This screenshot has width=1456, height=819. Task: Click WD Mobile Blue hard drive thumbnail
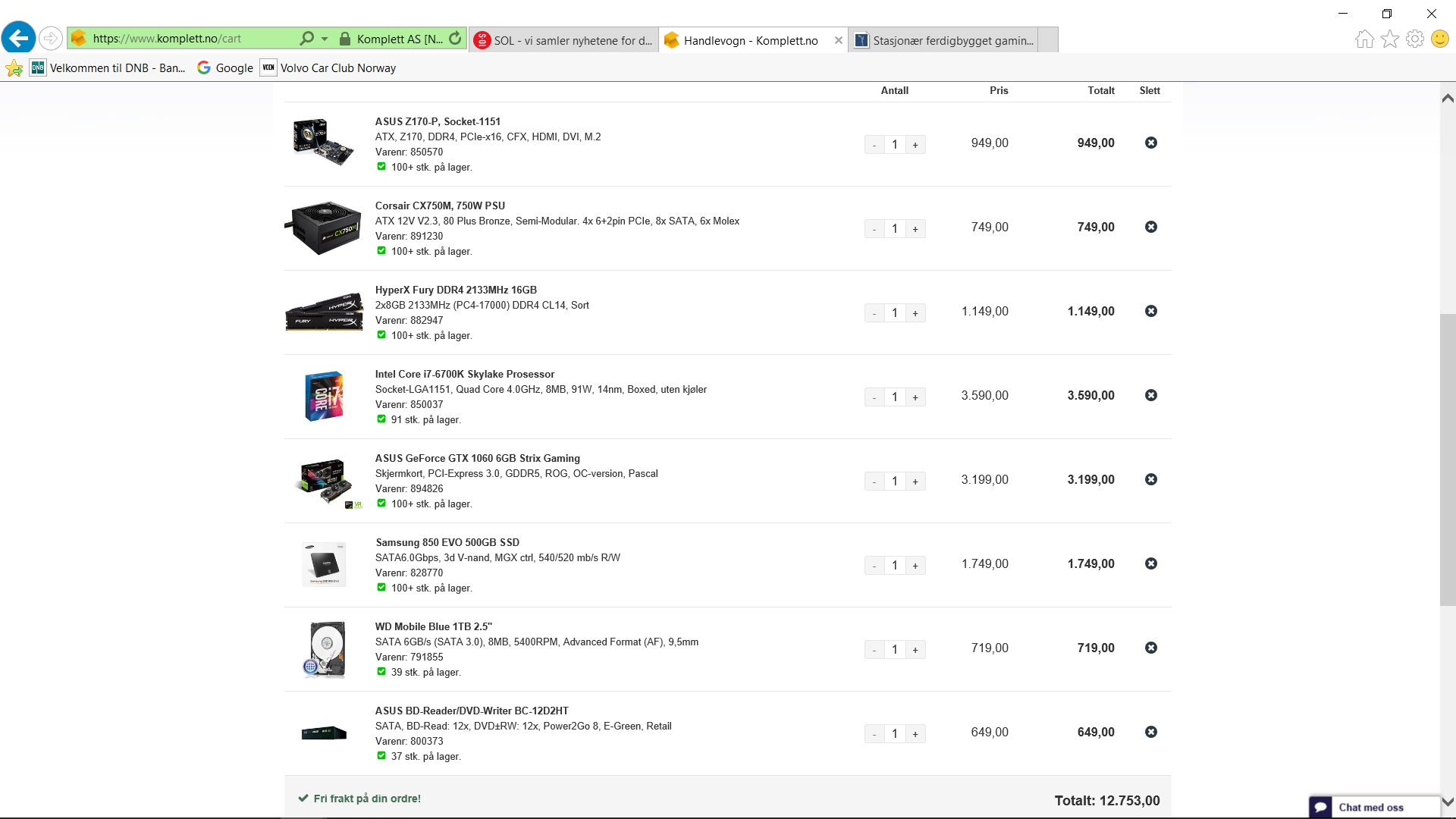[325, 649]
